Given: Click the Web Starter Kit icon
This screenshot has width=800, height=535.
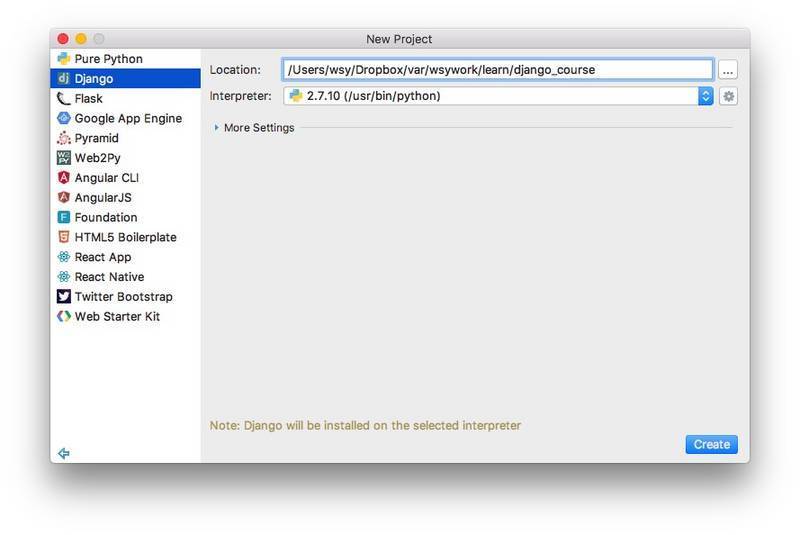Looking at the screenshot, I should (x=63, y=316).
